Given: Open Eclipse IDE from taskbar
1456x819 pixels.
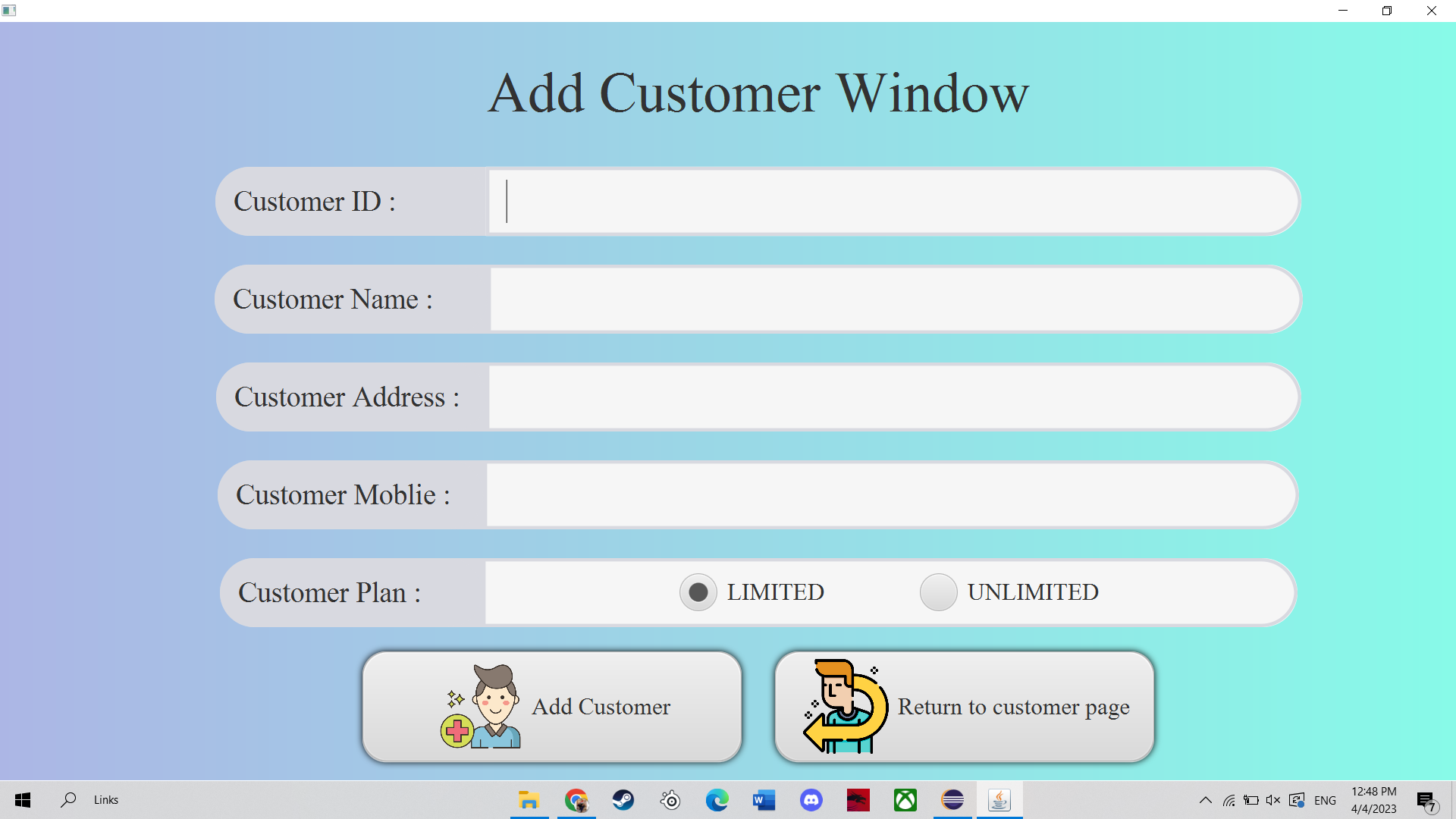Looking at the screenshot, I should [x=952, y=800].
